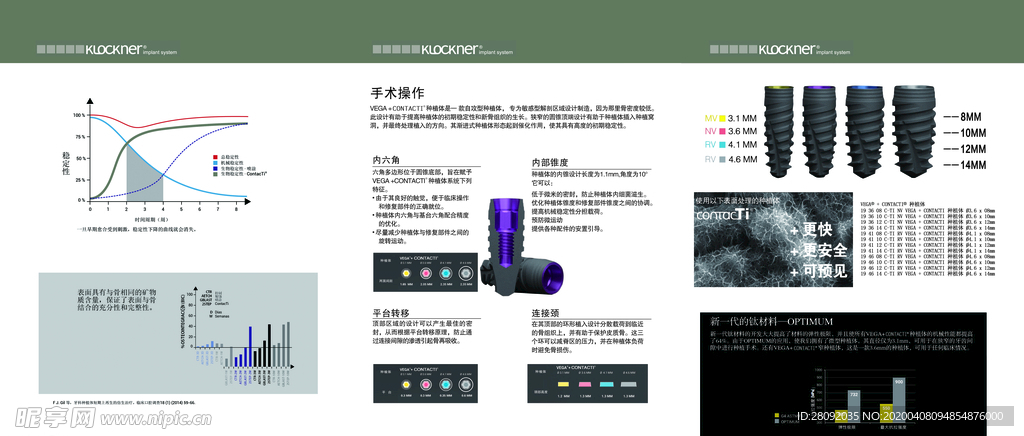
Task: Click the 732 bar in OPTIMUM chart
Action: [x=852, y=405]
